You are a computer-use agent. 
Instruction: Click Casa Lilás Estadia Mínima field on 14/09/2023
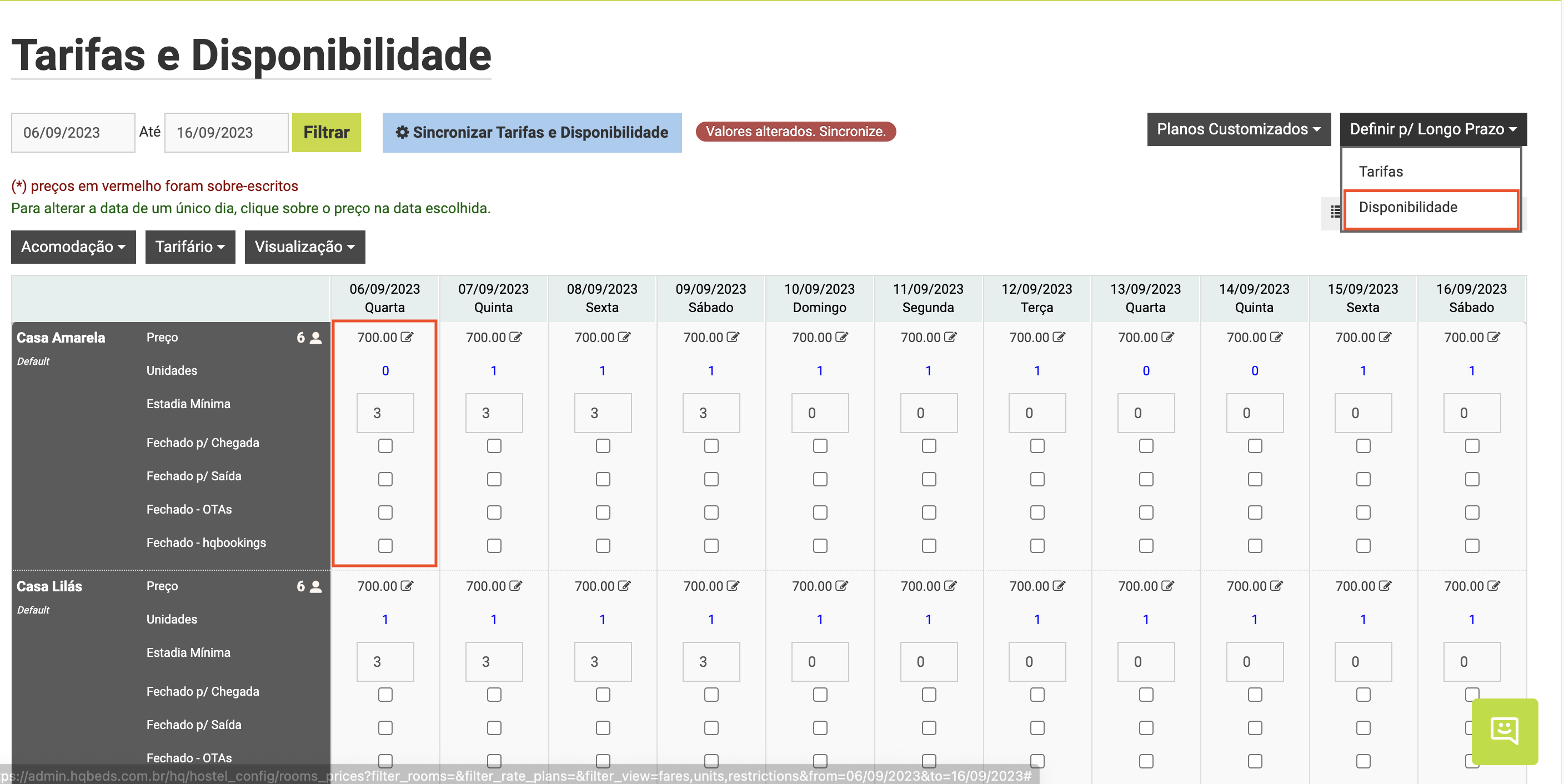click(x=1255, y=662)
